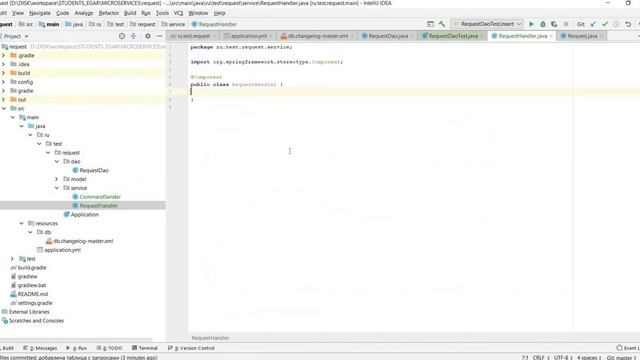640x360 pixels.
Task: Open the VCS menu
Action: tap(178, 13)
